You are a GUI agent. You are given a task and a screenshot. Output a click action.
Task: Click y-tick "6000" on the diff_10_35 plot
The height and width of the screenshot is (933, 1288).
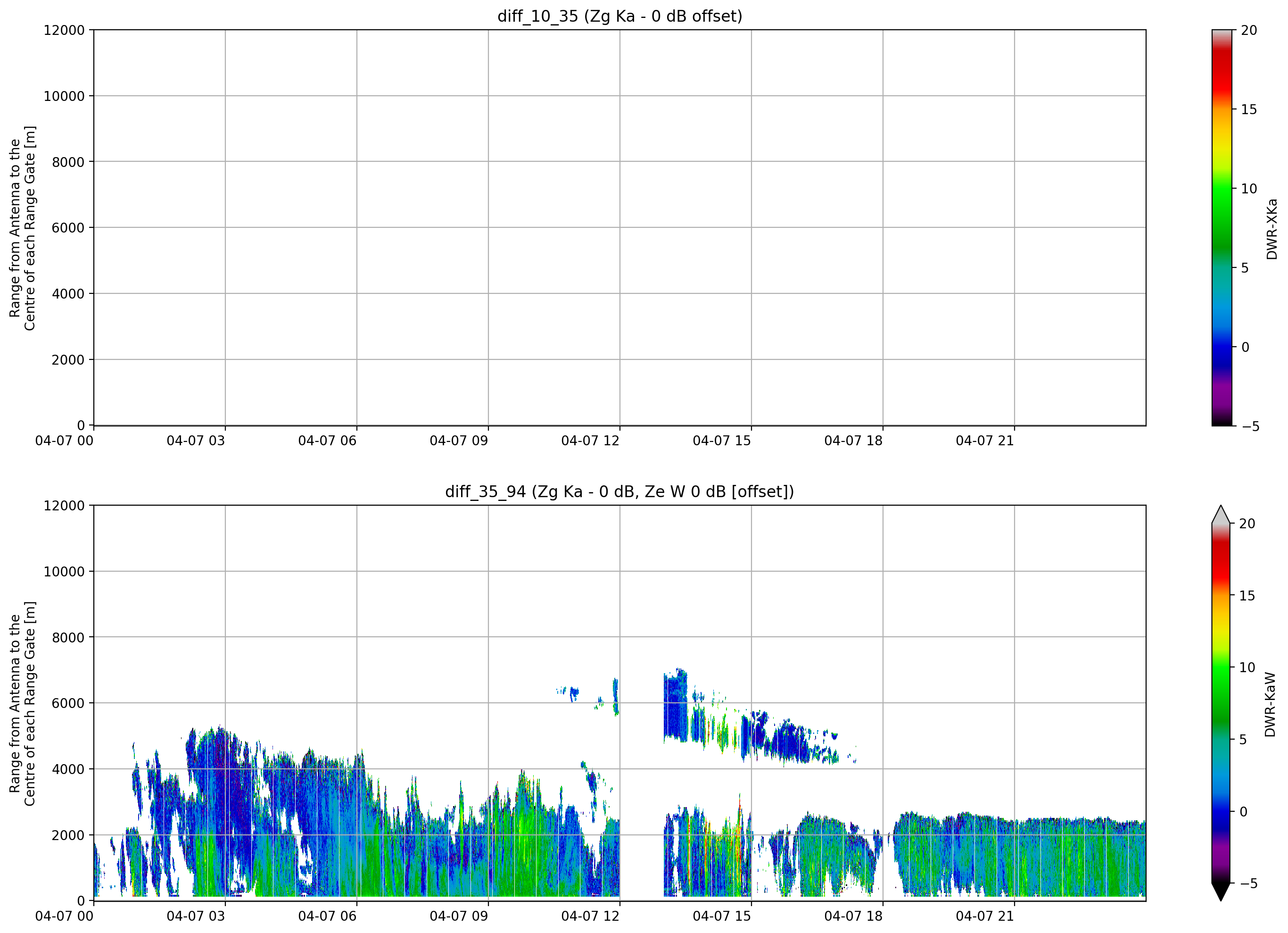(x=68, y=228)
